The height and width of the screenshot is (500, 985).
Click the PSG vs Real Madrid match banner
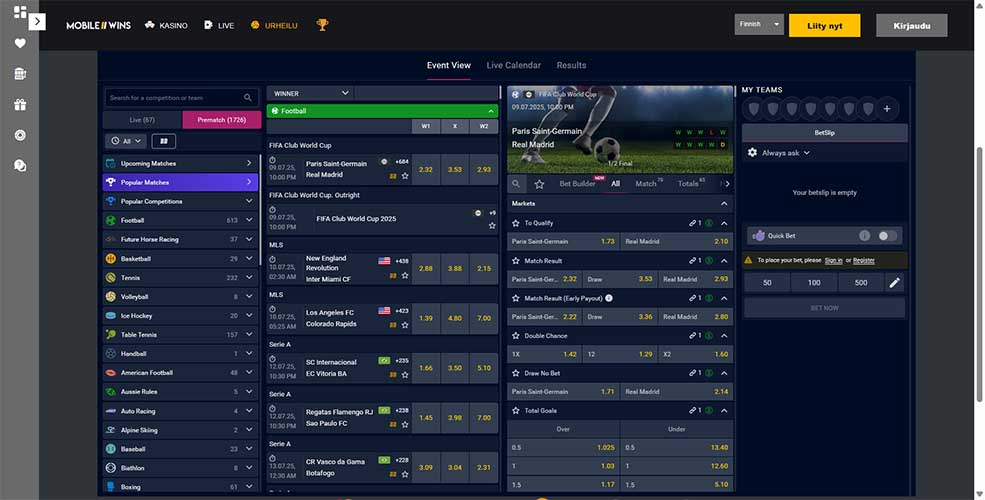click(x=620, y=129)
